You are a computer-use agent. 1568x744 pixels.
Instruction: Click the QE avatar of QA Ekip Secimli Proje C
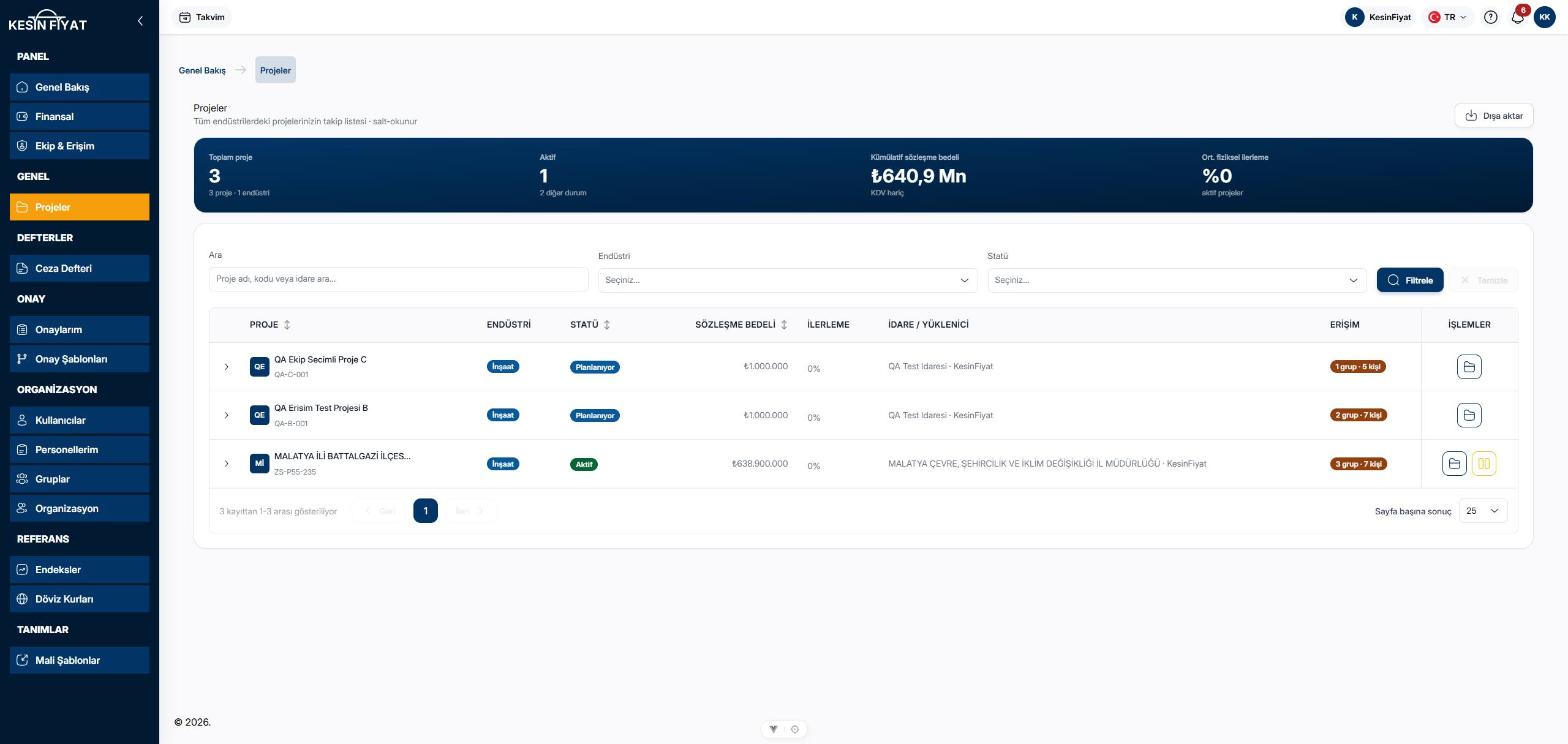point(259,367)
